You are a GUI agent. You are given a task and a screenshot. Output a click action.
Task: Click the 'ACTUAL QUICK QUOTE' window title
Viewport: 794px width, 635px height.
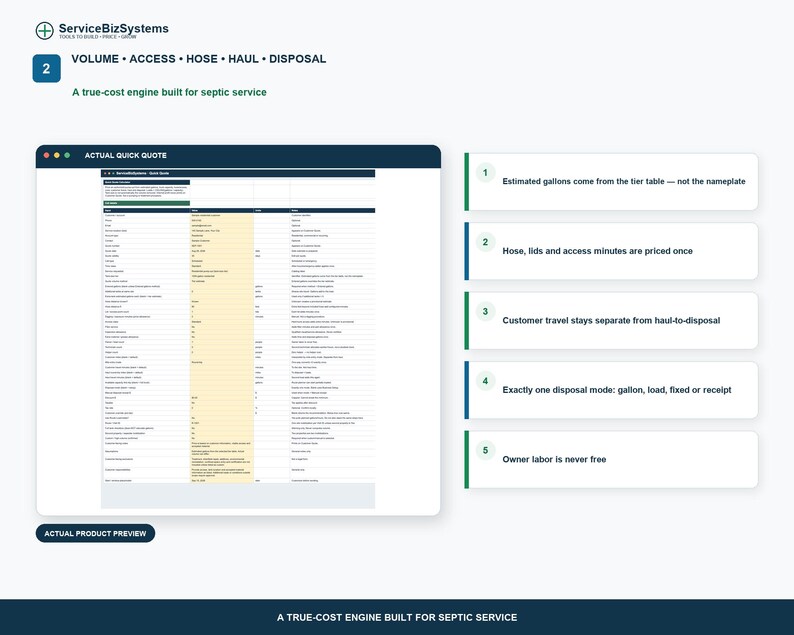[126, 155]
